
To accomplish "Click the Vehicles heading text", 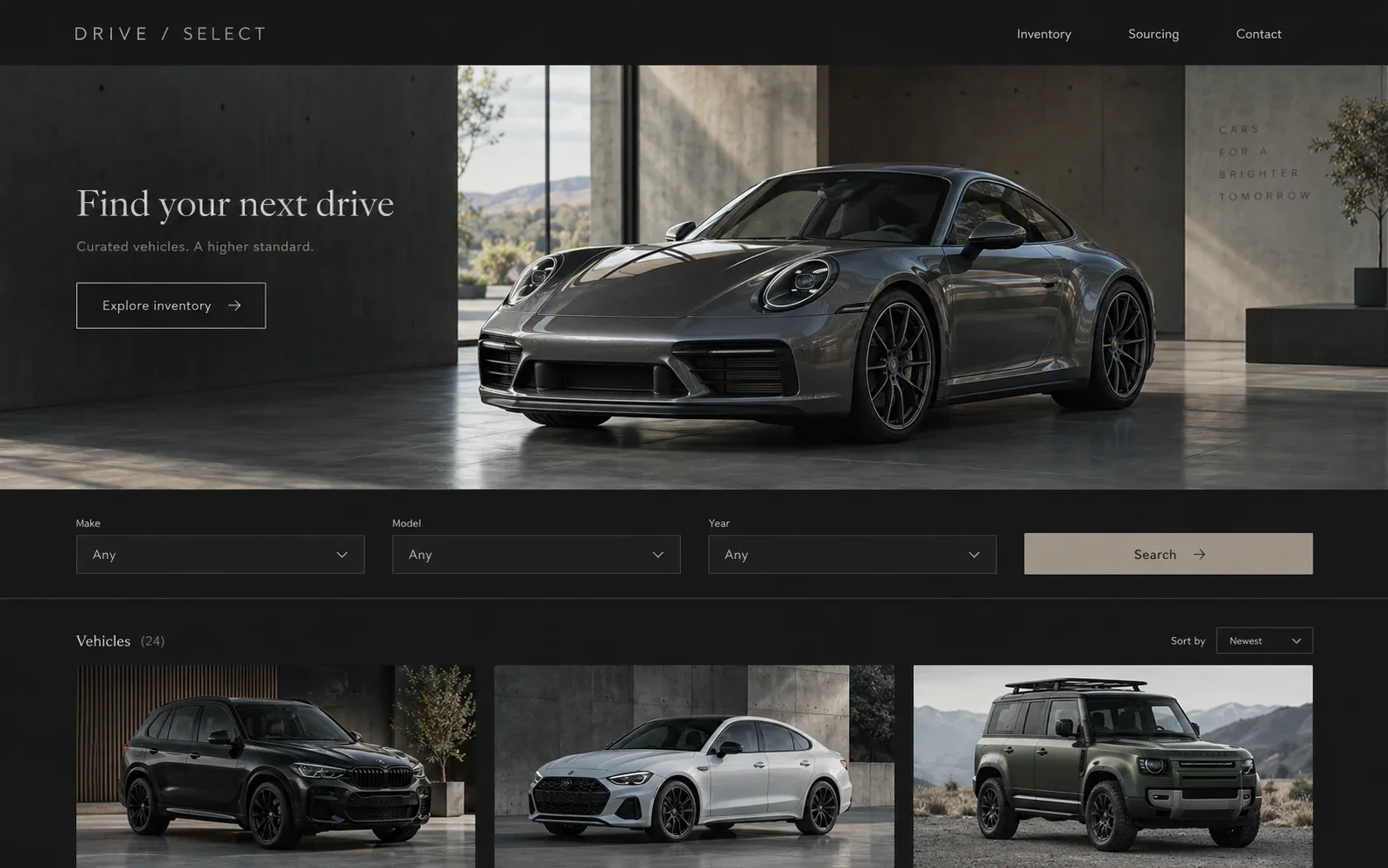I will click(x=103, y=641).
